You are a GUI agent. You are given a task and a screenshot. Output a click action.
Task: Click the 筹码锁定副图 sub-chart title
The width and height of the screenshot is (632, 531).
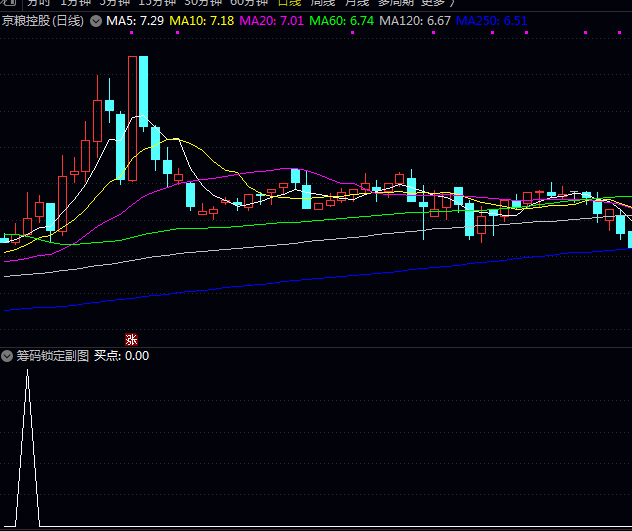click(52, 355)
